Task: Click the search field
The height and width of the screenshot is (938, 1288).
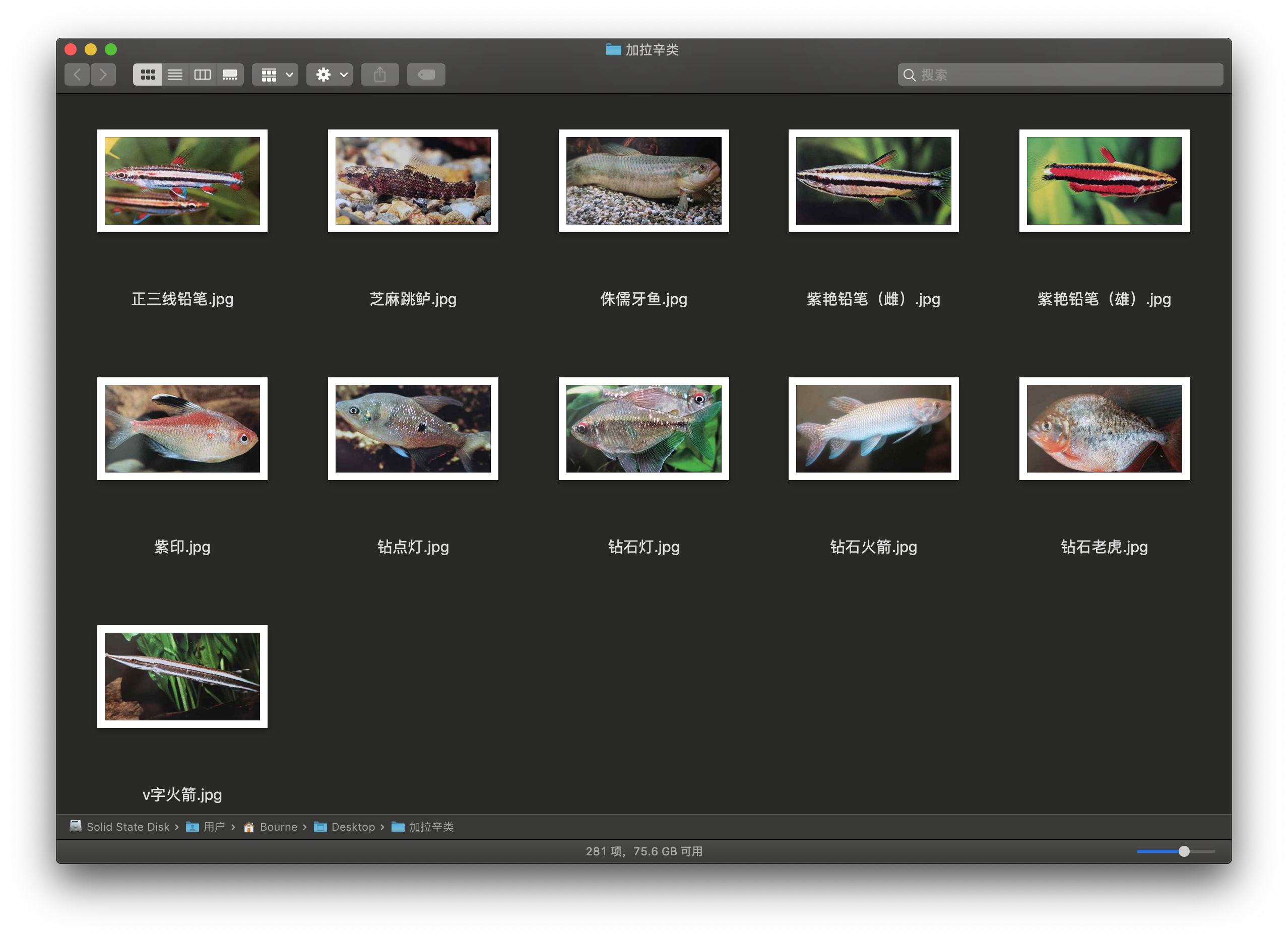Action: click(1060, 75)
